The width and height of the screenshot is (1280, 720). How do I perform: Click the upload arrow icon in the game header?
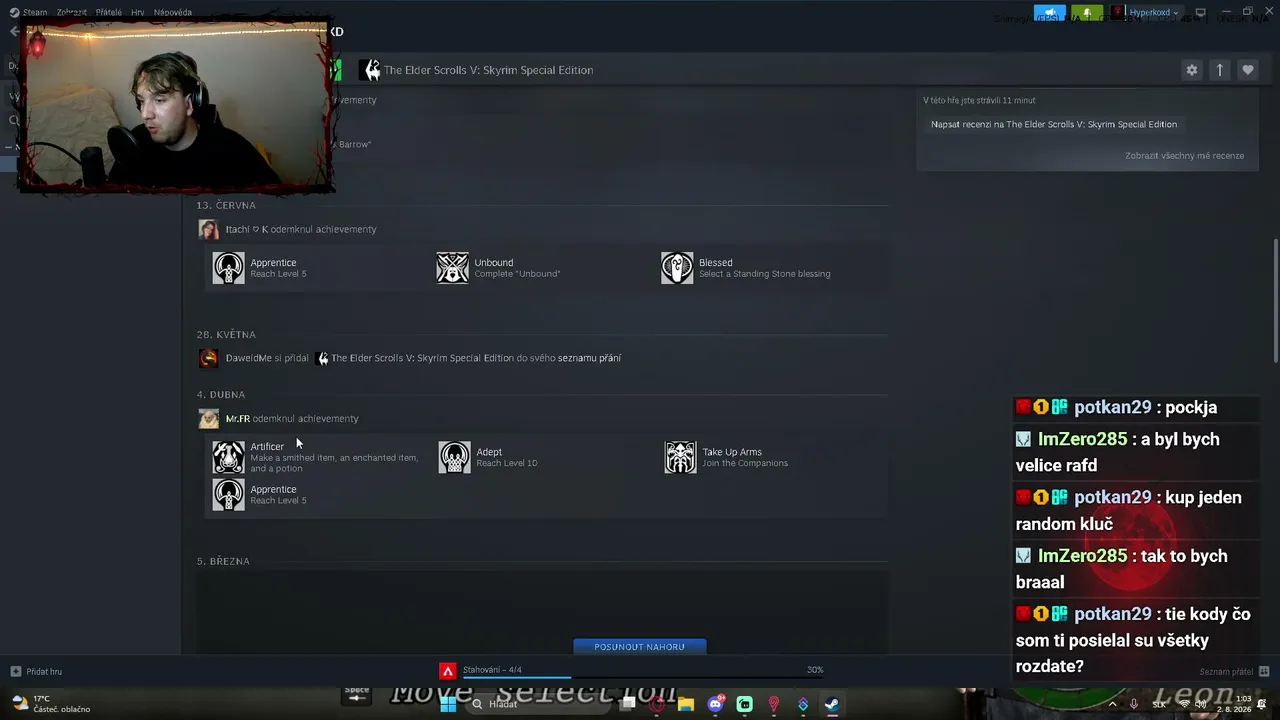(1219, 70)
